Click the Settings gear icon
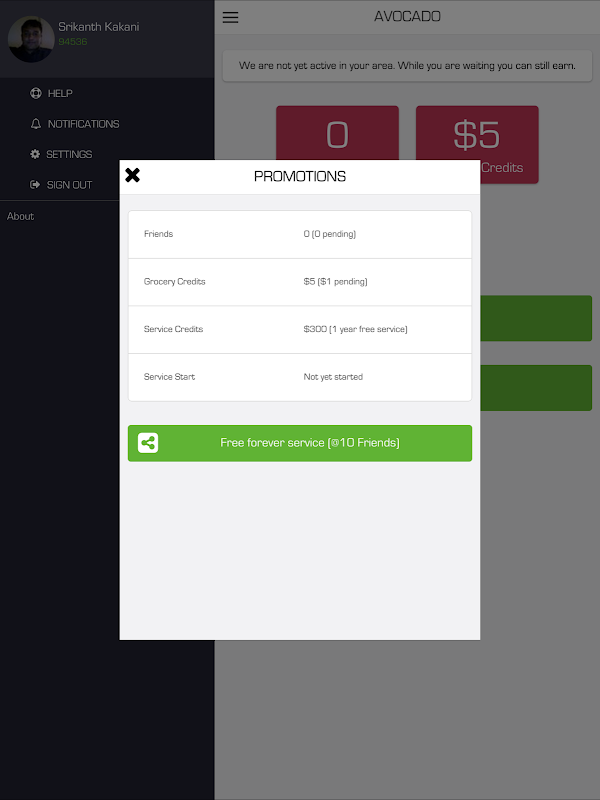 click(x=35, y=154)
